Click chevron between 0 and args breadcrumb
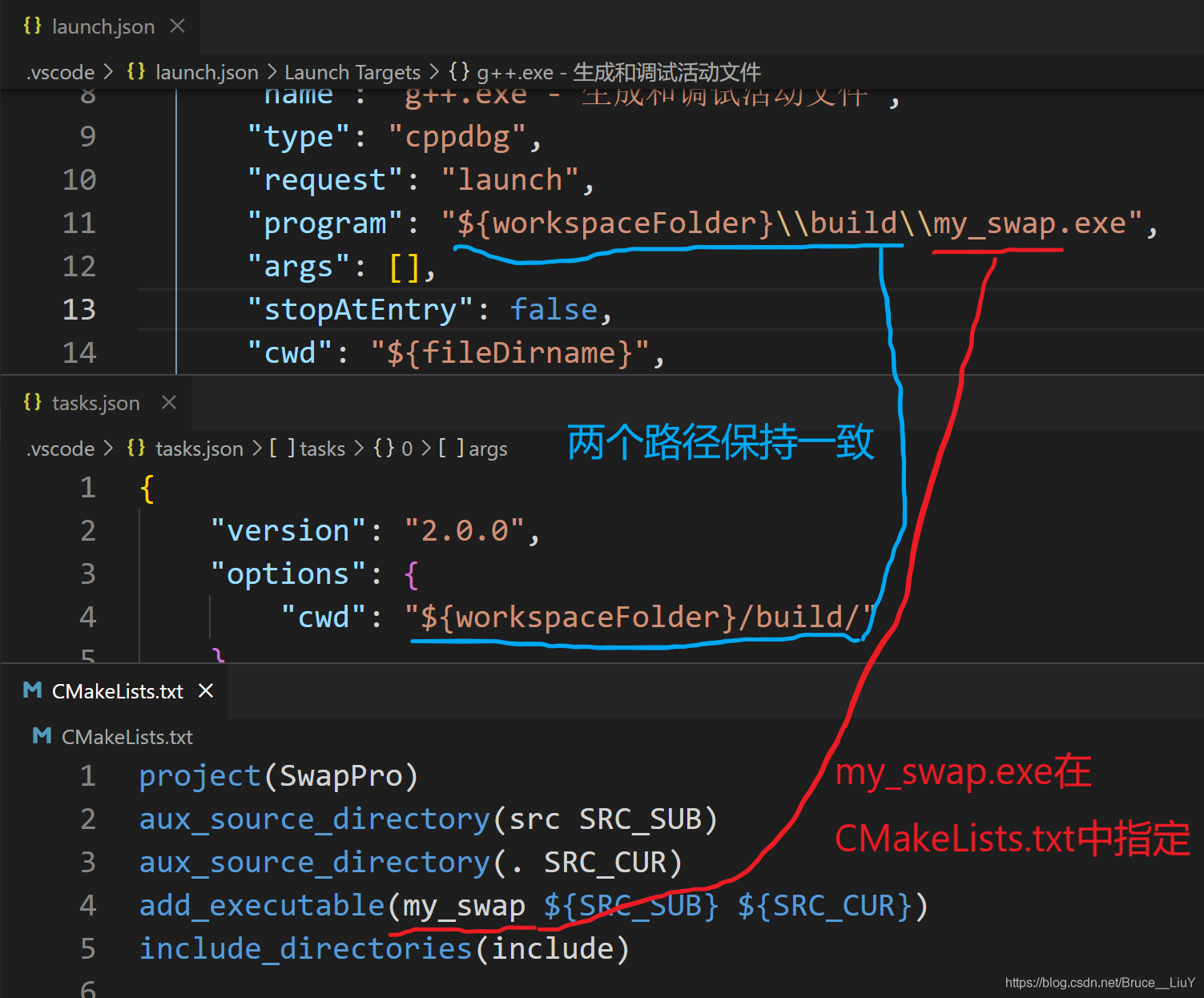Image resolution: width=1204 pixels, height=998 pixels. coord(426,449)
